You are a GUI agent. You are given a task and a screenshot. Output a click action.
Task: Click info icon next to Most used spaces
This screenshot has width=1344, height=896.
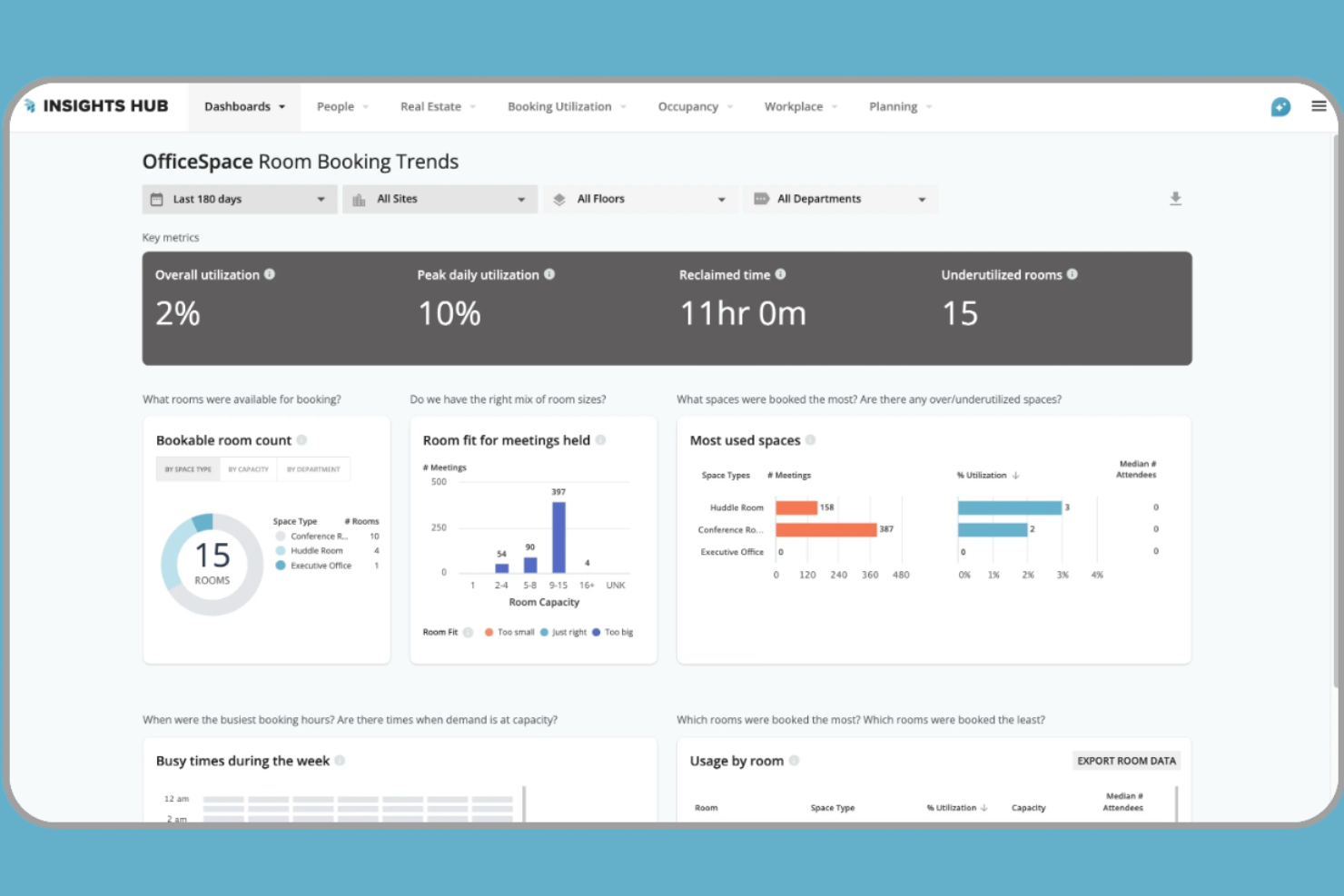coord(810,440)
